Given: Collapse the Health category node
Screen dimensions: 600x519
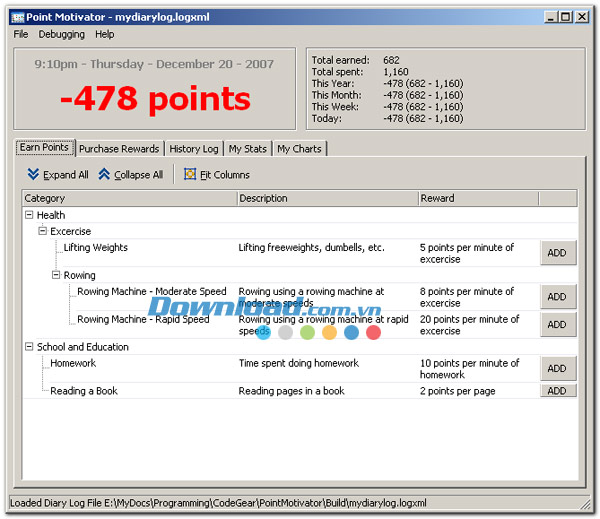Looking at the screenshot, I should (x=29, y=215).
